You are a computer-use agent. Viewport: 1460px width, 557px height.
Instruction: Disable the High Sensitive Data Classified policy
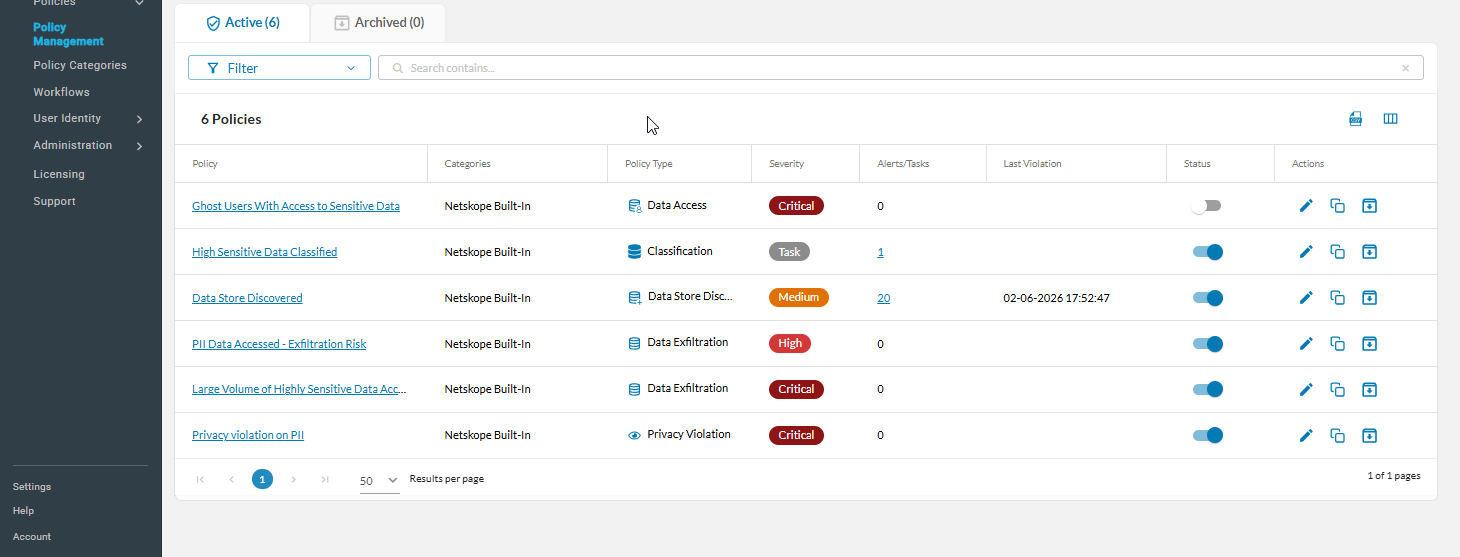pos(1207,252)
